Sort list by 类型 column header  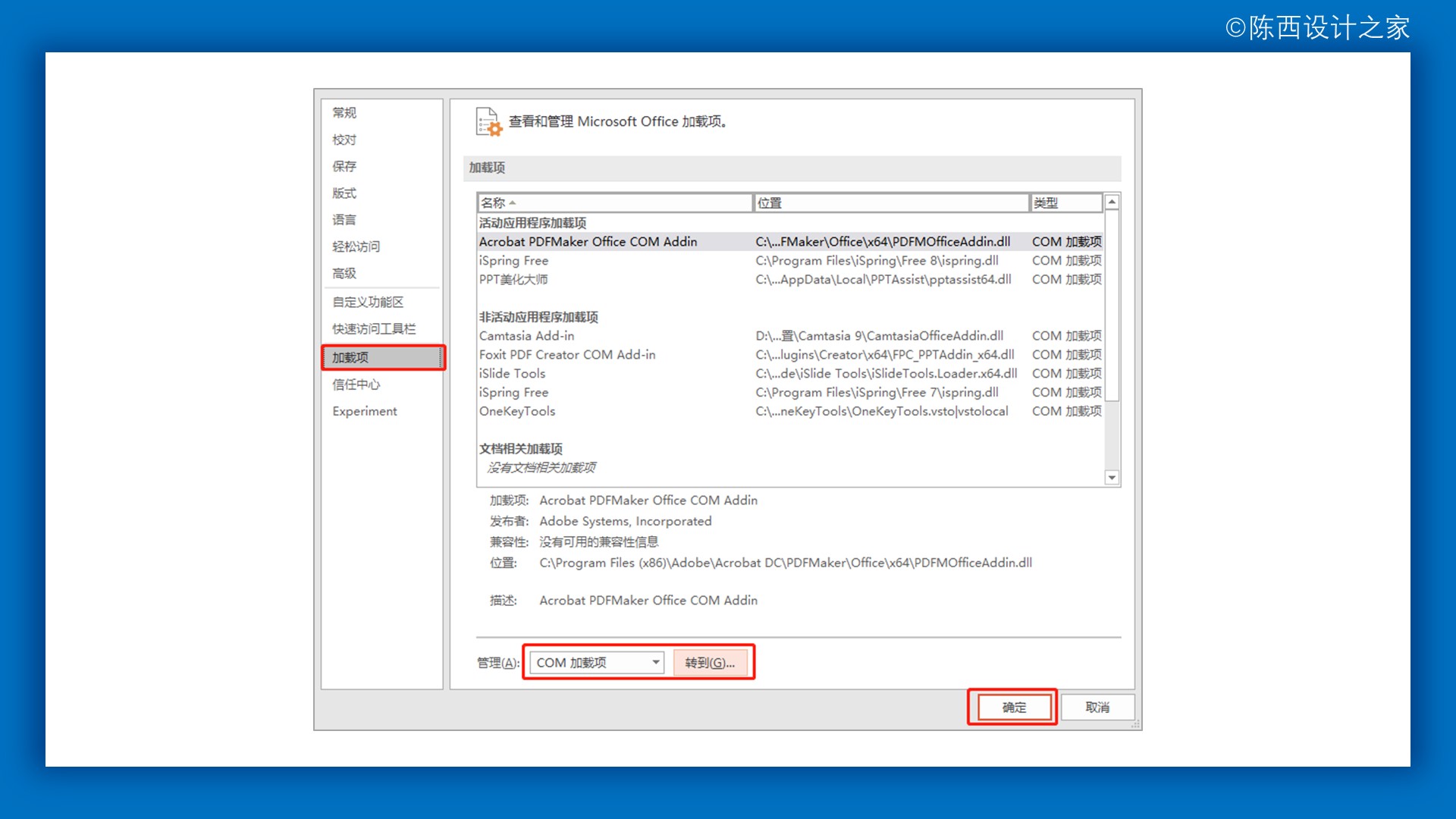pyautogui.click(x=1066, y=202)
